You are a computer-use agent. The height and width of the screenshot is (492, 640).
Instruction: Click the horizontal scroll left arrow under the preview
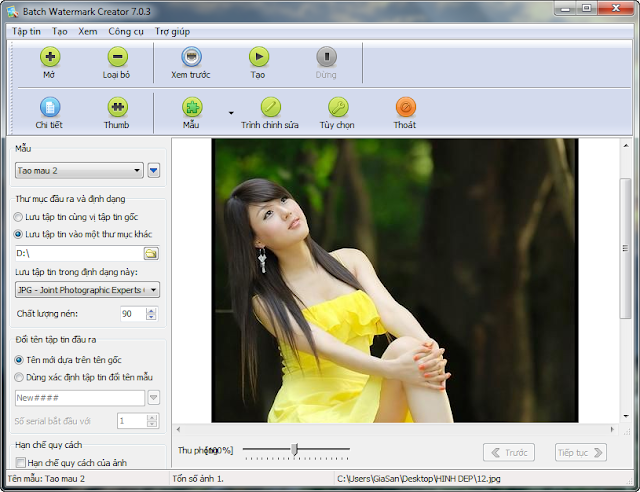pyautogui.click(x=178, y=429)
